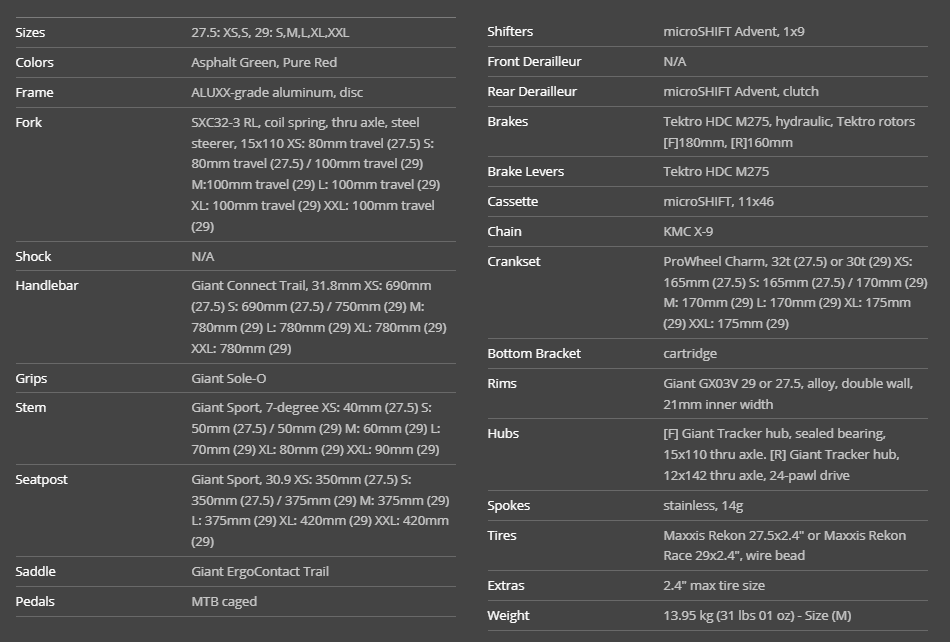Select the Giant Connect Trail handlebar description
Viewport: 950px width, 642px height.
(x=319, y=317)
